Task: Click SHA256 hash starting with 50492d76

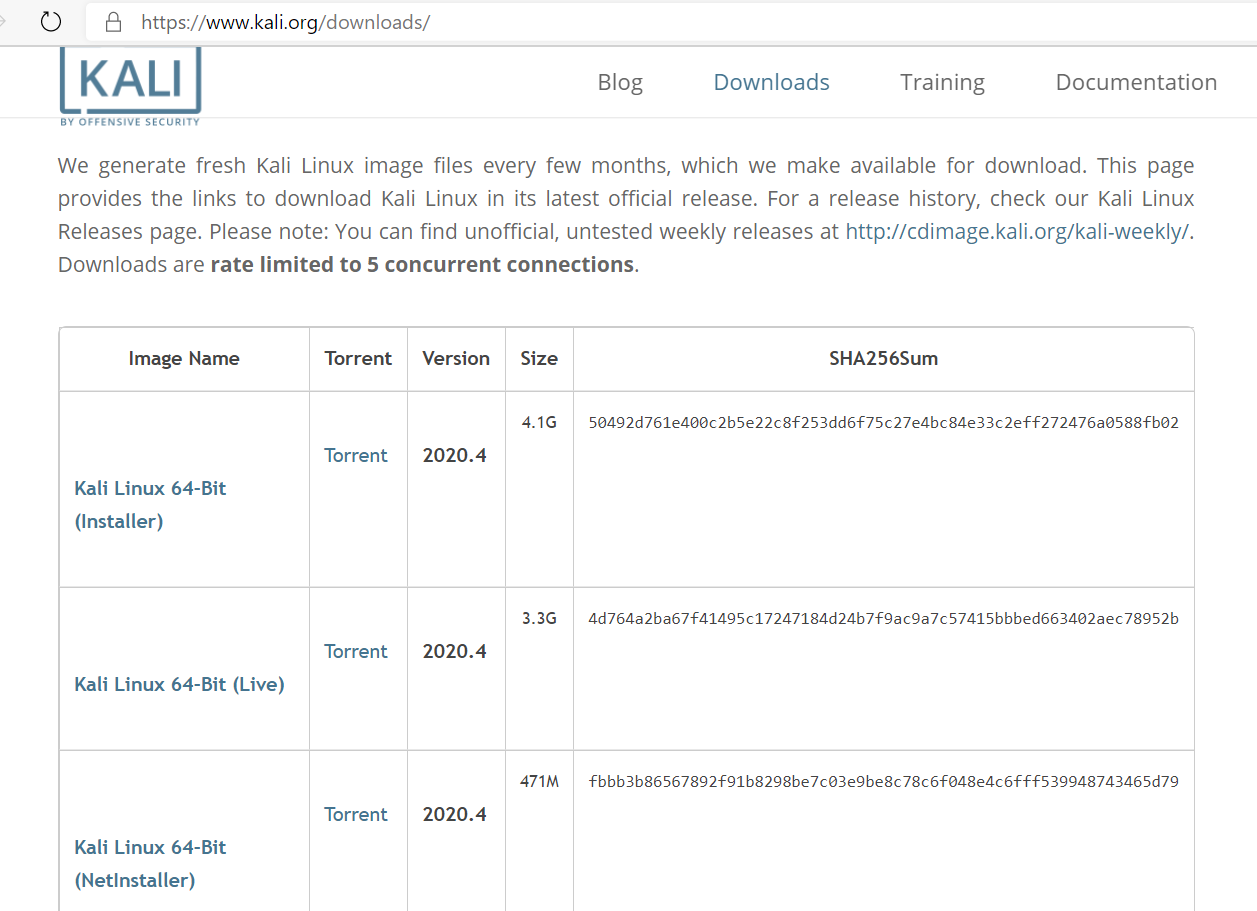Action: [x=883, y=422]
